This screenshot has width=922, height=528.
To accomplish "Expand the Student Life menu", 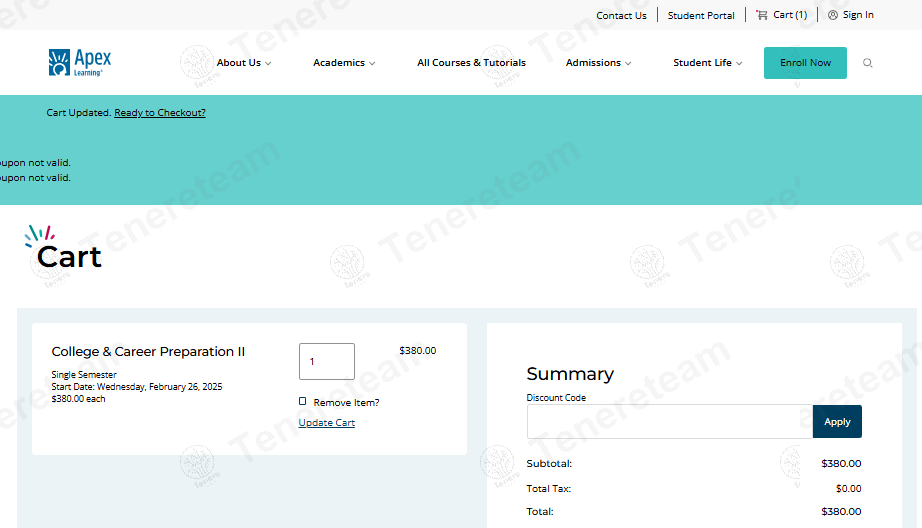I will (707, 63).
